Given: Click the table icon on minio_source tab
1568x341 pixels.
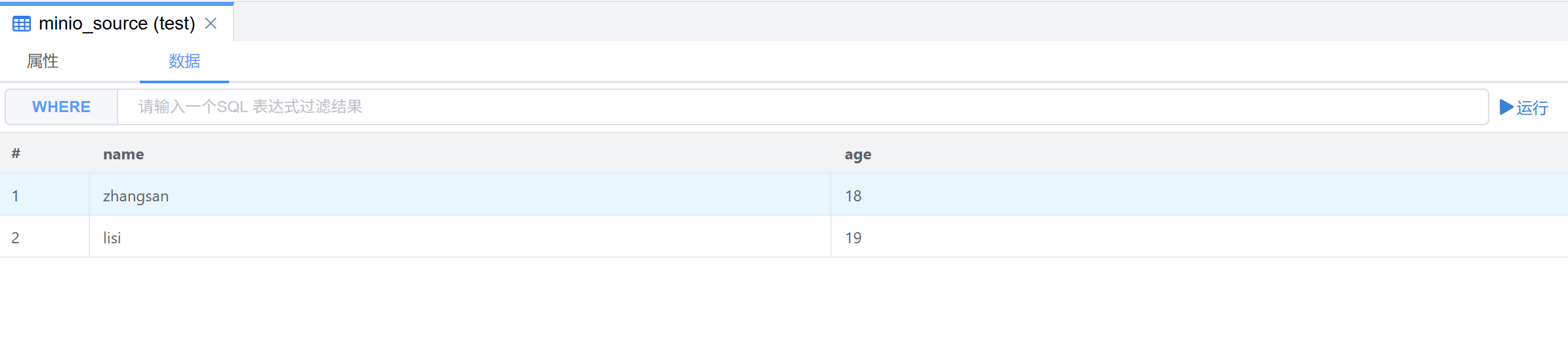Looking at the screenshot, I should coord(22,24).
